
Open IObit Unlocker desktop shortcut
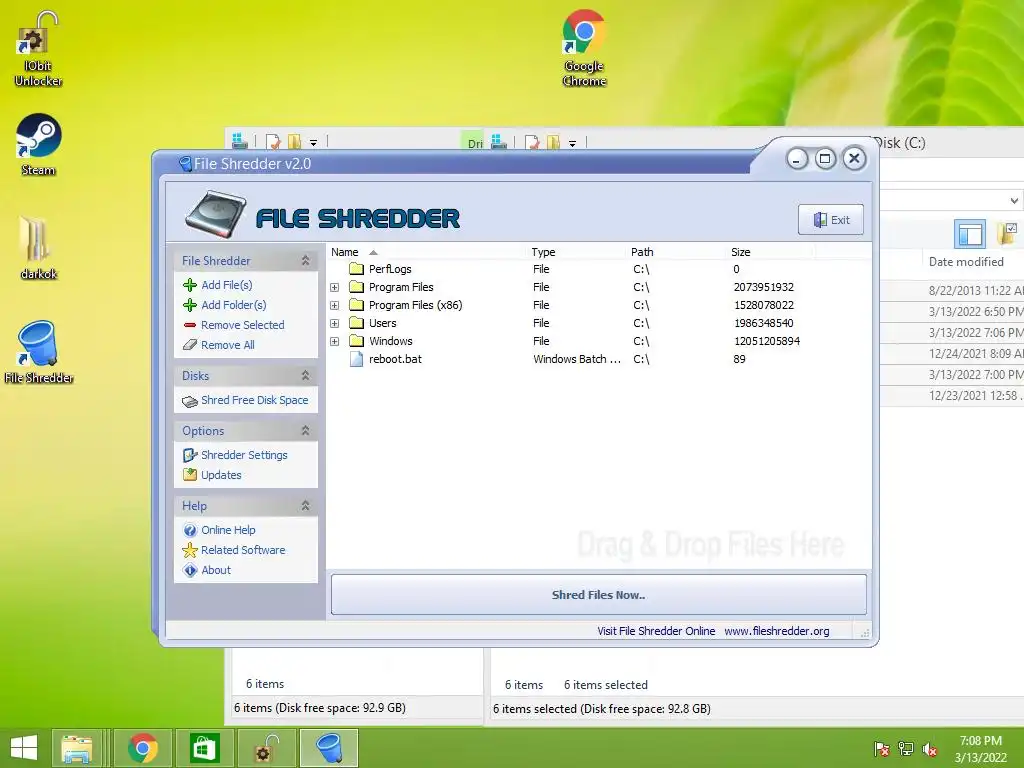click(39, 49)
